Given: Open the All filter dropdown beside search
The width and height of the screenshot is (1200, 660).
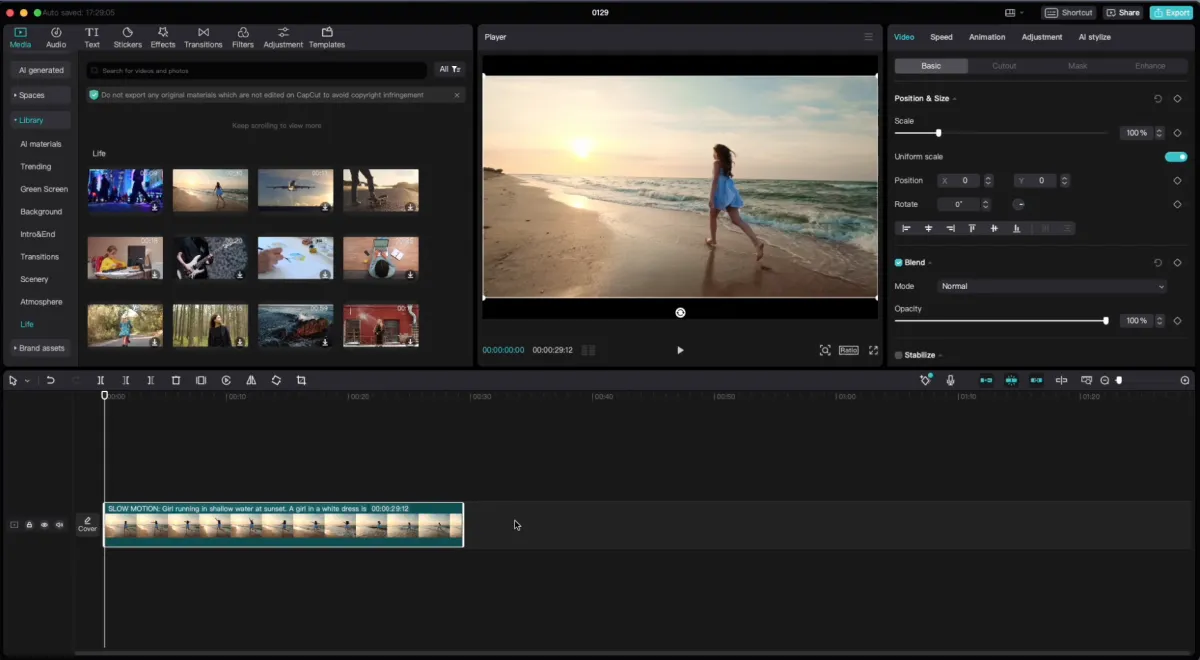Looking at the screenshot, I should pyautogui.click(x=450, y=70).
